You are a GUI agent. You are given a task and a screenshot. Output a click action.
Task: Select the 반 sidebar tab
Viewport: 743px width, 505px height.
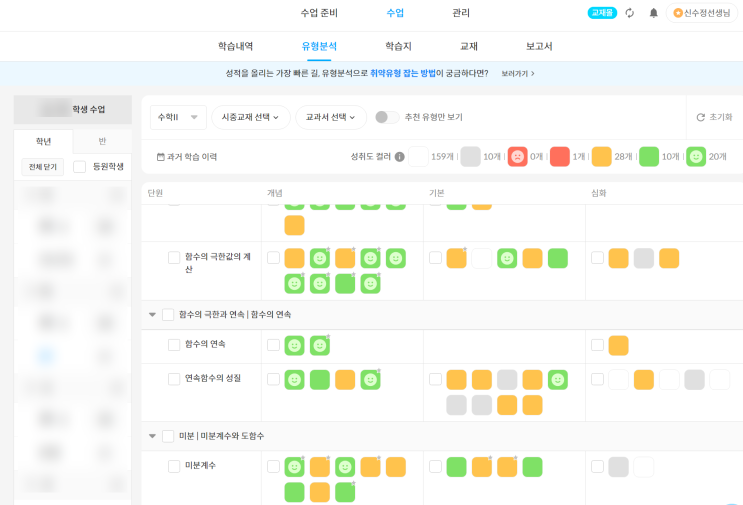(x=102, y=141)
